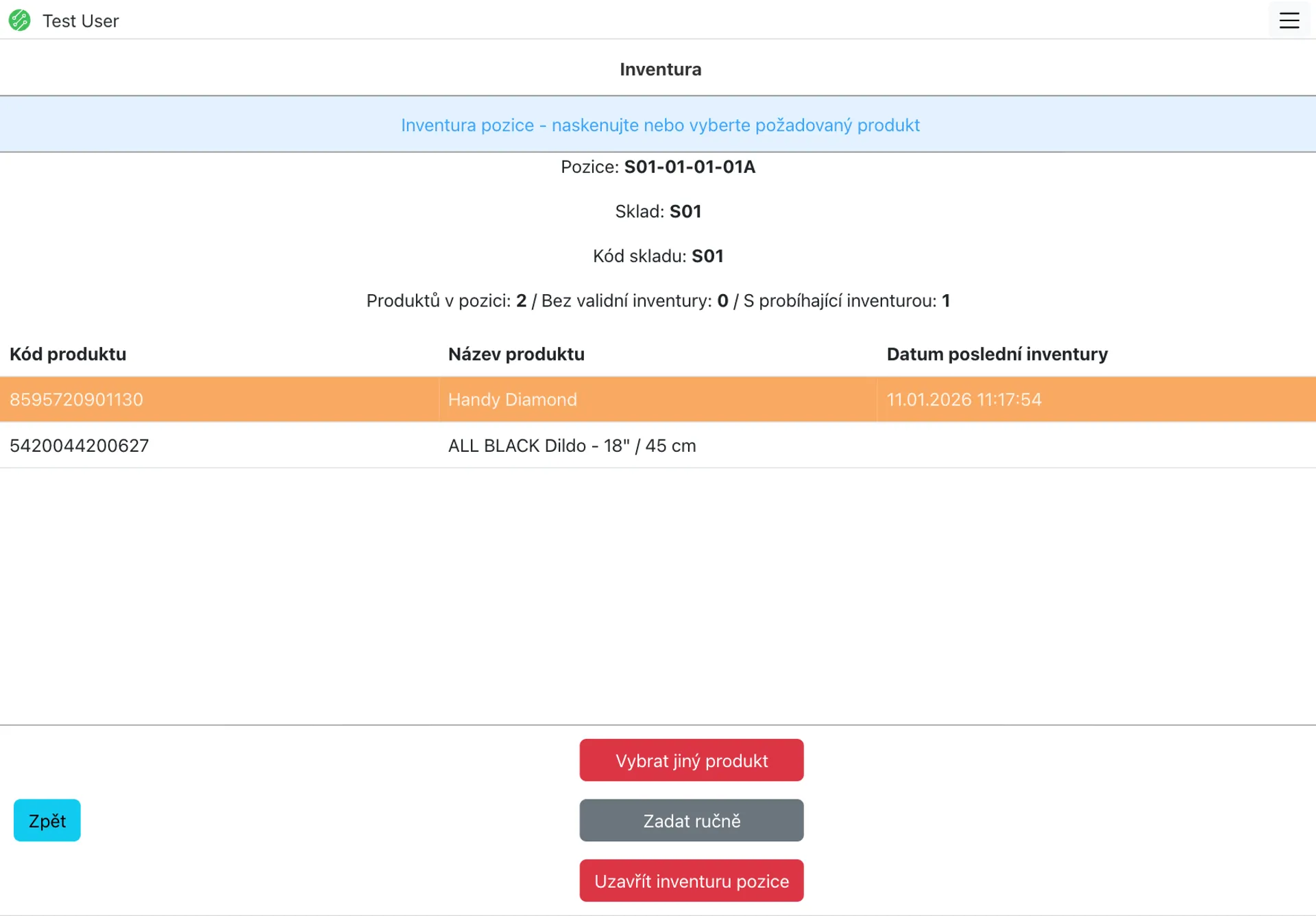Click date 11.01.2026 11:17:54 cell

964,400
